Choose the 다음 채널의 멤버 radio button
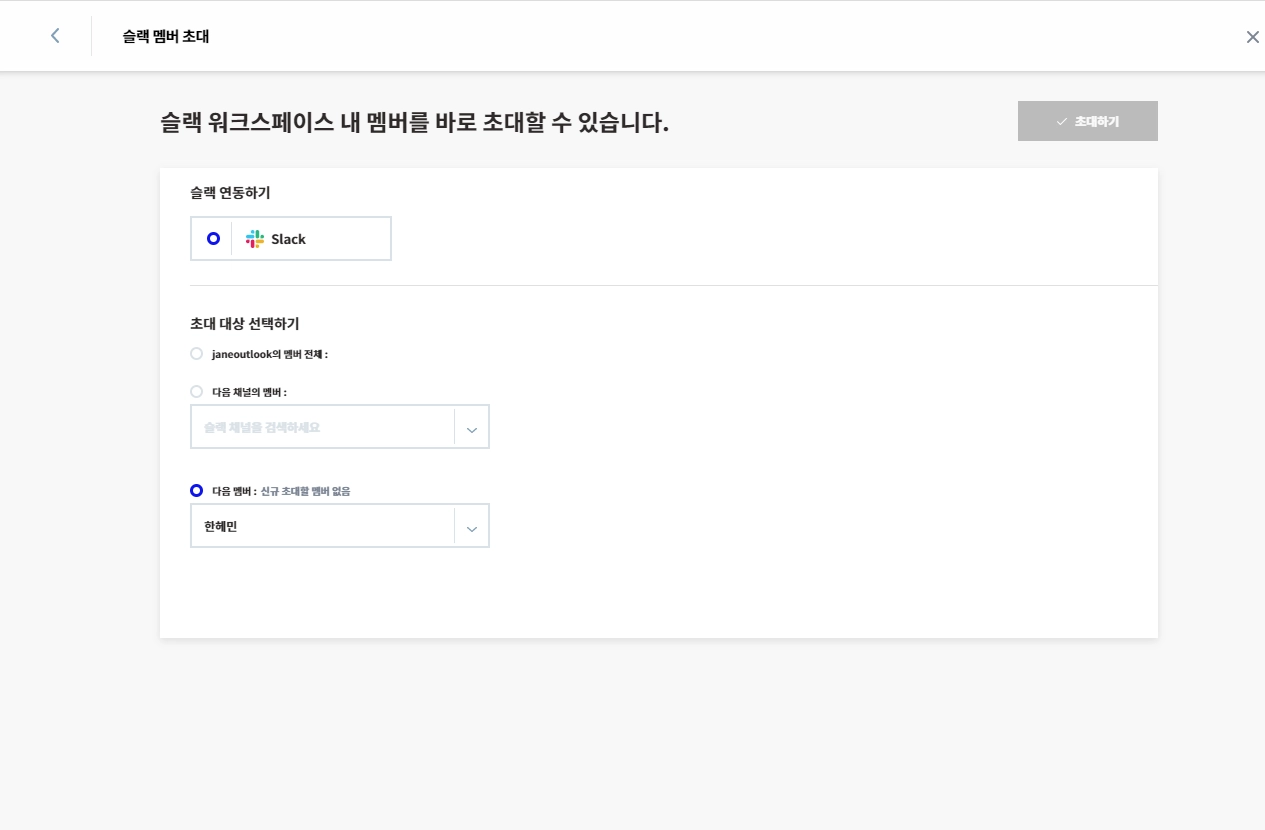The height and width of the screenshot is (830, 1265). tap(196, 391)
